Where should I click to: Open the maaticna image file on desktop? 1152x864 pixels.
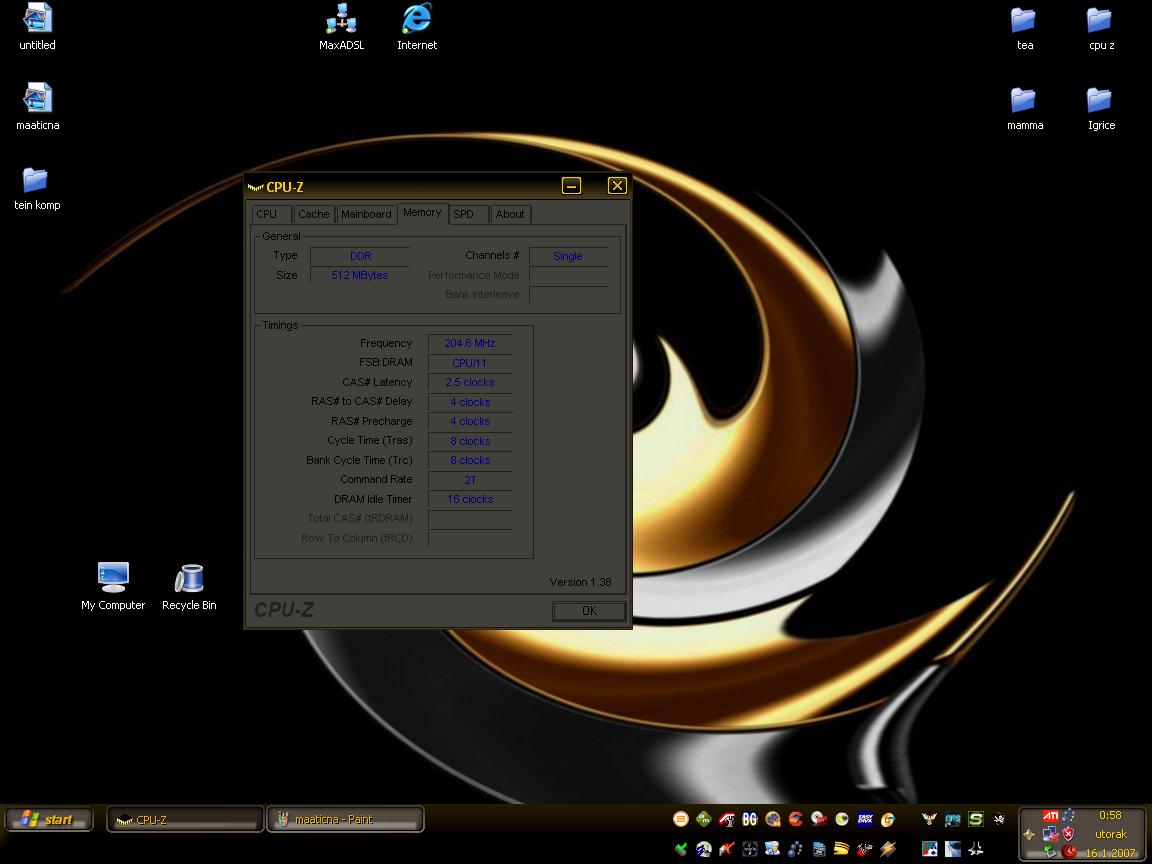point(37,100)
